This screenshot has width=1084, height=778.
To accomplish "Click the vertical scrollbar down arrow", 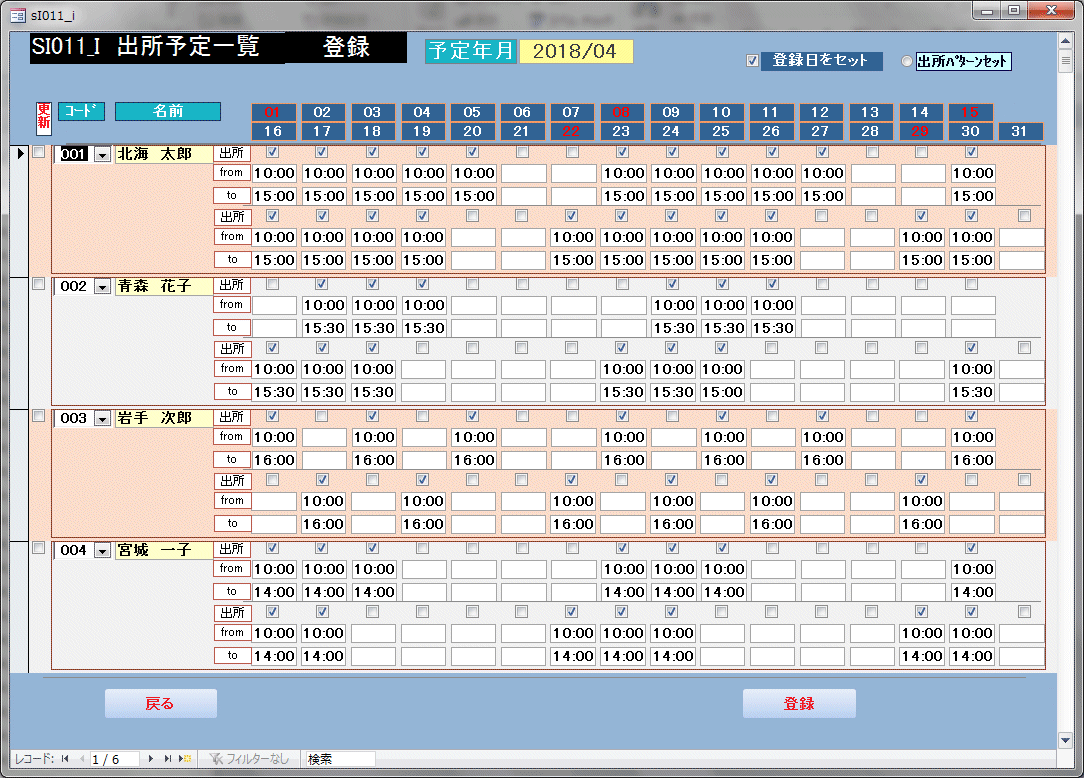I will point(1065,740).
